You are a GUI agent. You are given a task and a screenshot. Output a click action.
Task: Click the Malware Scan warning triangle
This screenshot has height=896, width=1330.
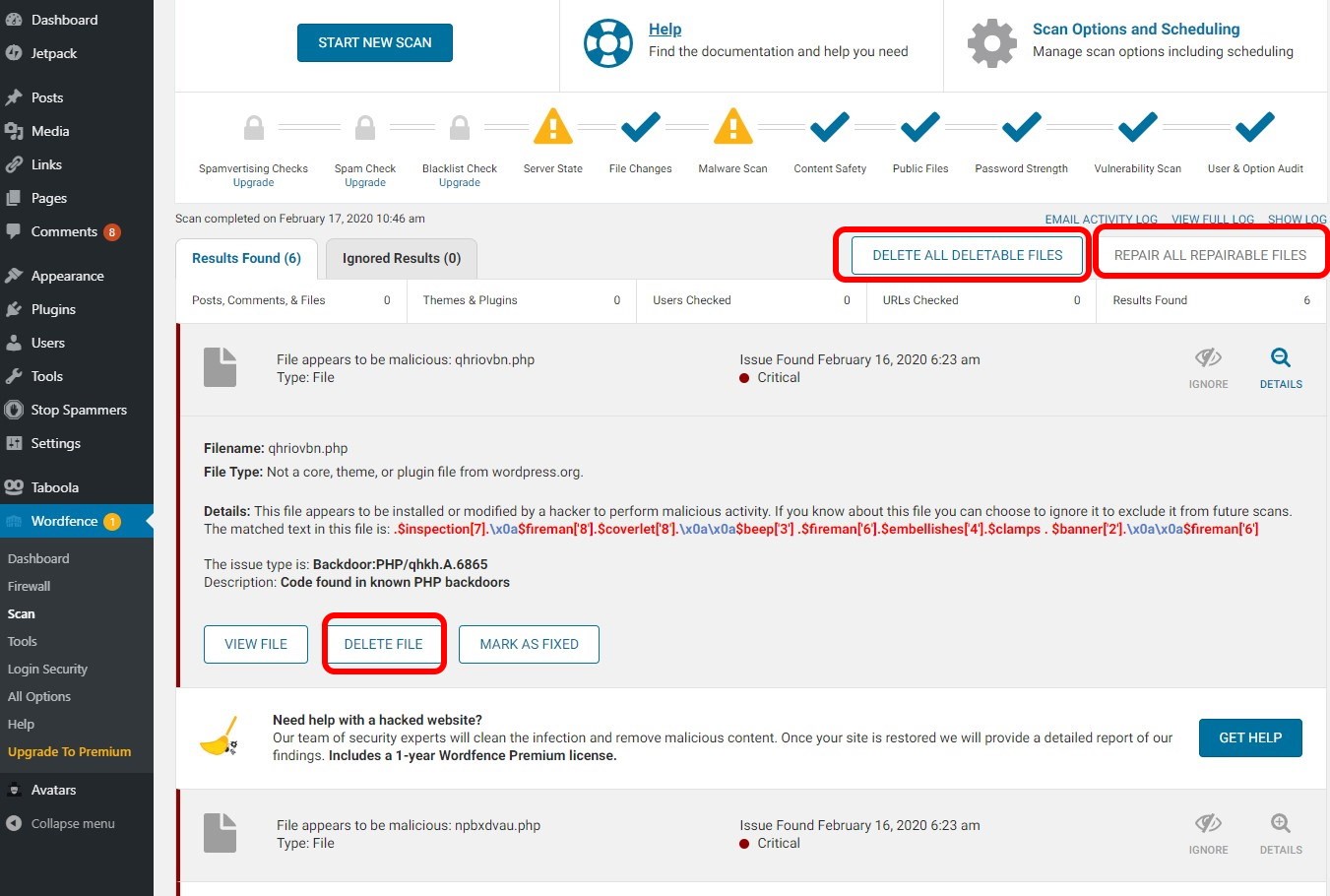(x=732, y=127)
